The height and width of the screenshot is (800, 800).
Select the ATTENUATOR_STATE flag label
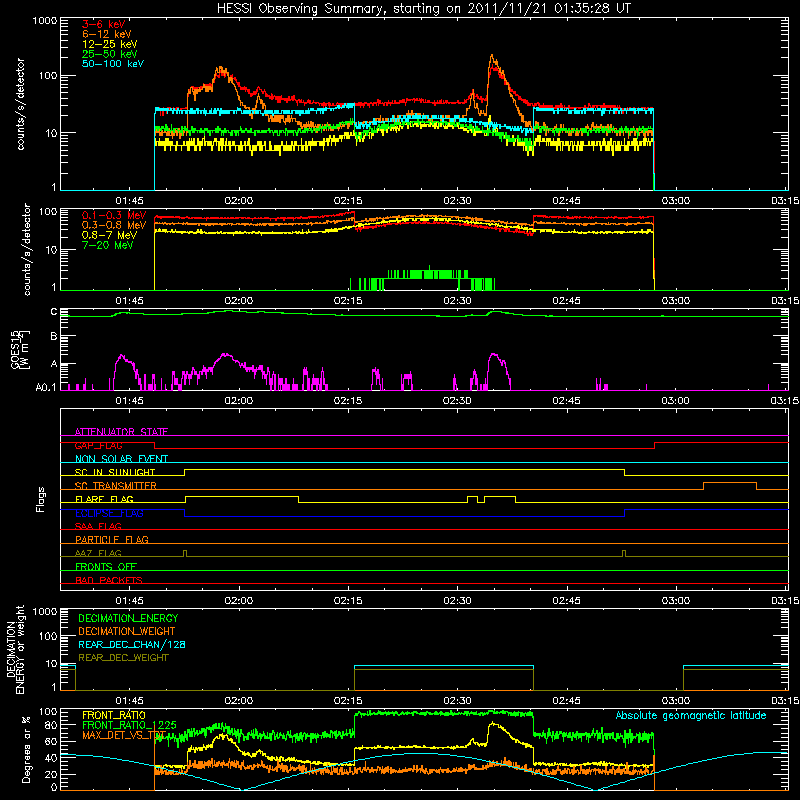(121, 432)
